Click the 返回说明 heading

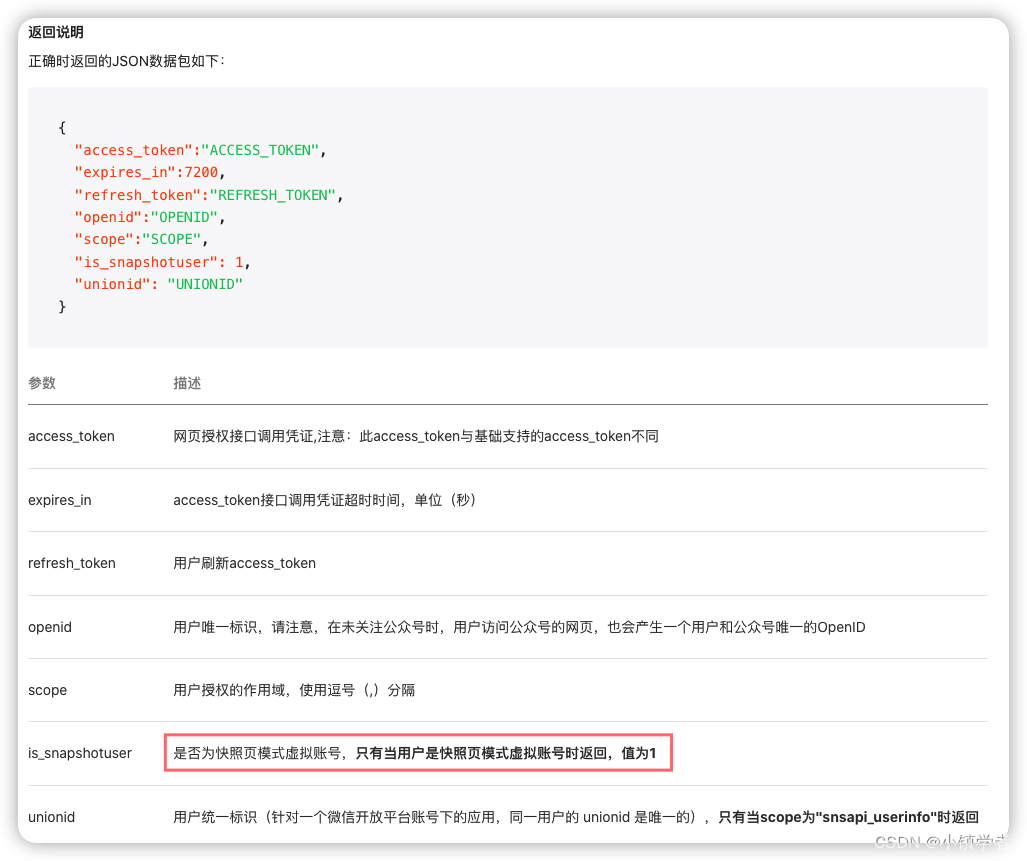56,31
